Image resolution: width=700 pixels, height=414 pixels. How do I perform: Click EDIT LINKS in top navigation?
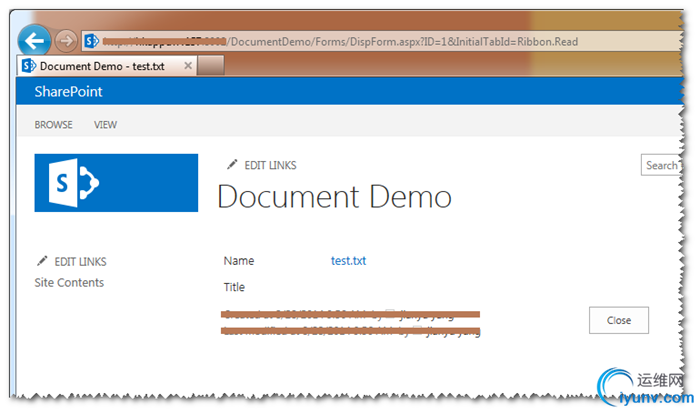tap(270, 165)
